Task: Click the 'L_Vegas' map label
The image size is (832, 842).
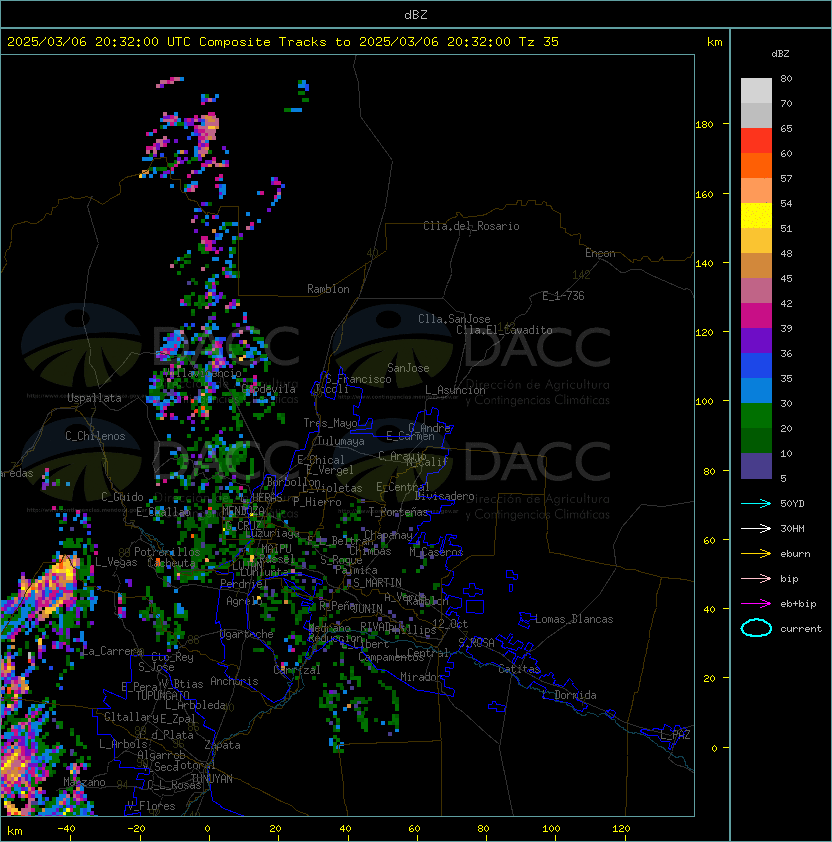Action: (116, 562)
